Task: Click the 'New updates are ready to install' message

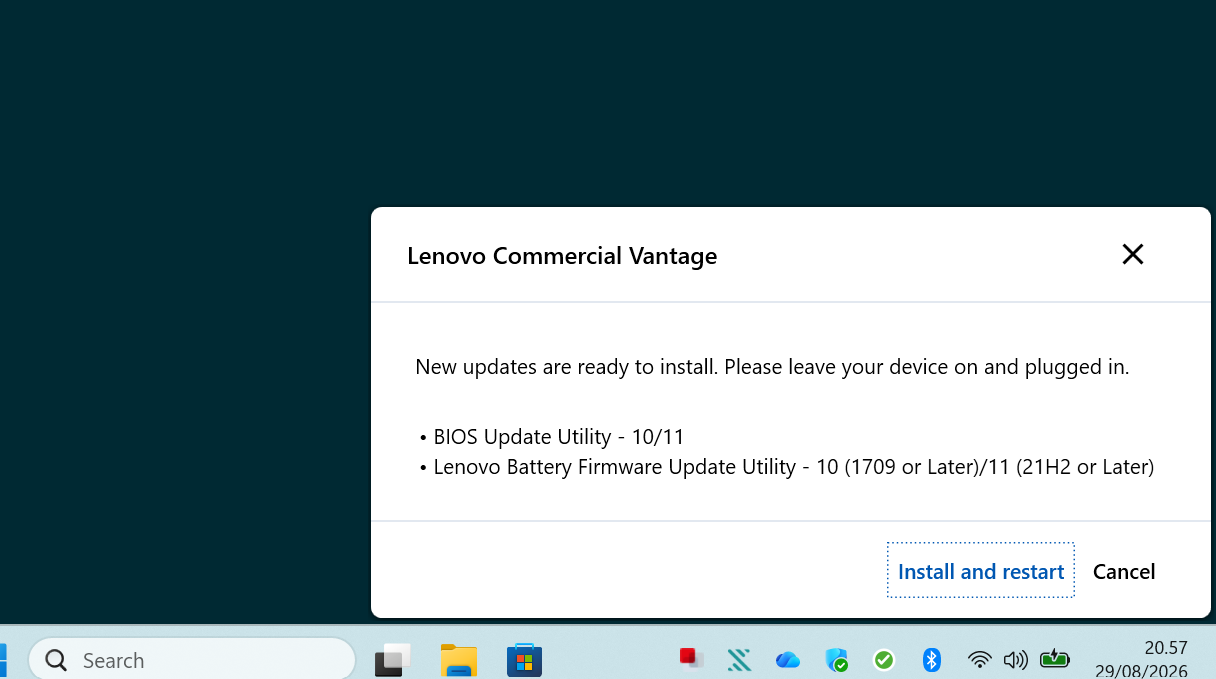Action: [x=772, y=366]
